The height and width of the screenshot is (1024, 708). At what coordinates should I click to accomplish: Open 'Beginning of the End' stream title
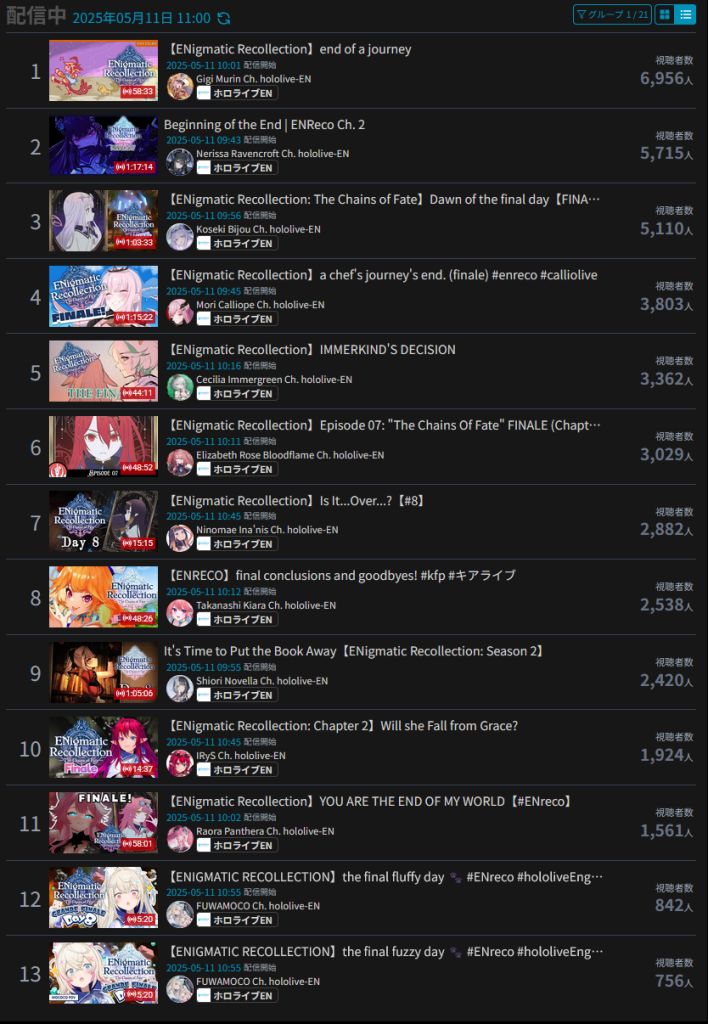265,124
